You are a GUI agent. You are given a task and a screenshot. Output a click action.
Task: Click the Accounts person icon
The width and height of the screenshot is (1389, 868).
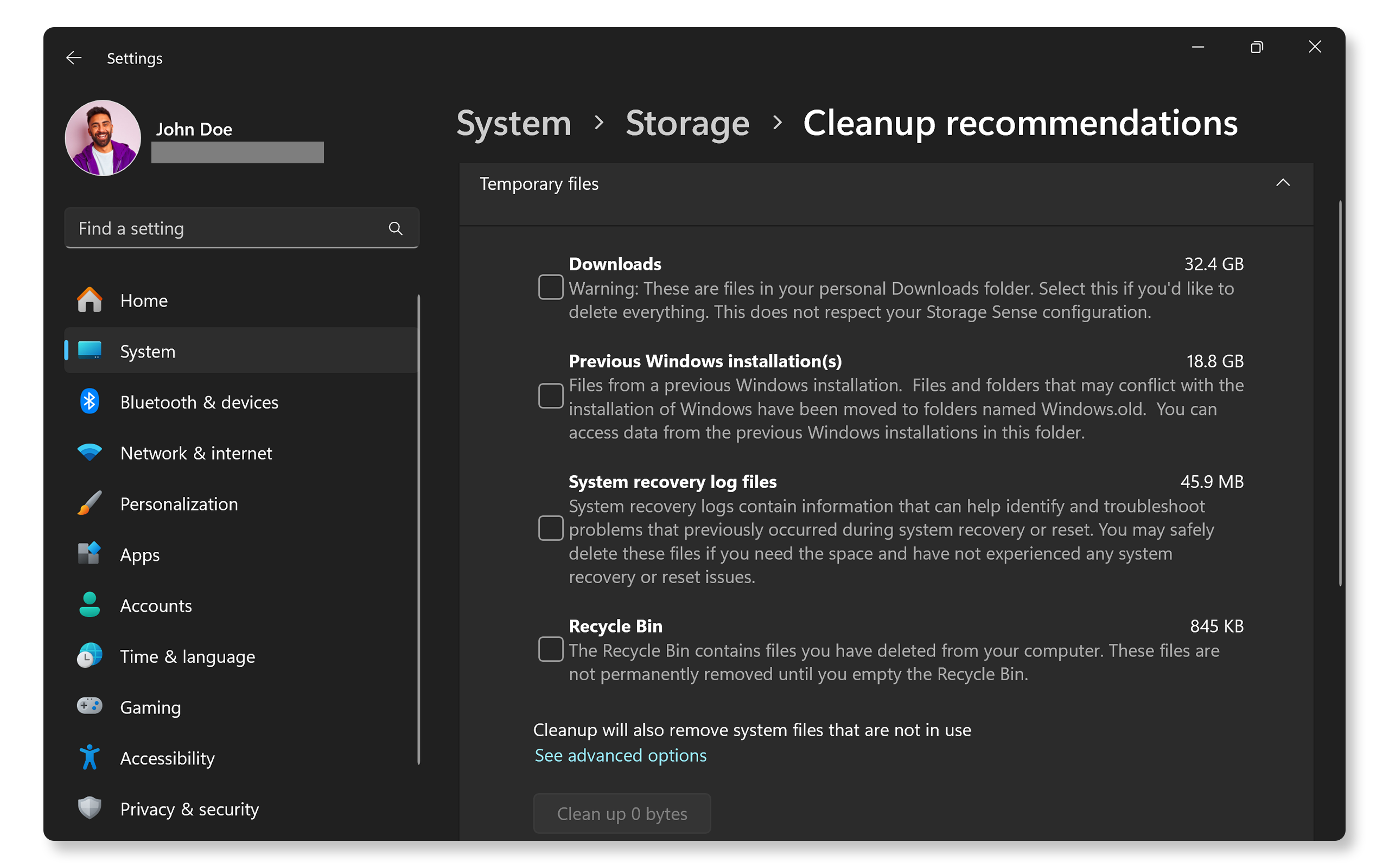tap(90, 605)
